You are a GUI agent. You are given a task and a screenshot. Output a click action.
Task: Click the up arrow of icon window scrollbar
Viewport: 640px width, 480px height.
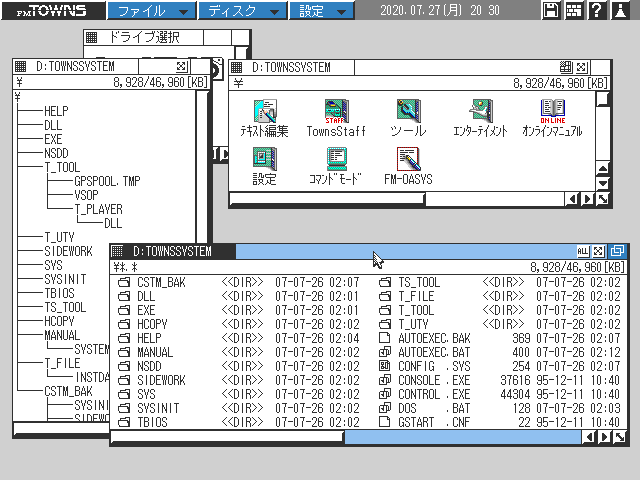[603, 168]
